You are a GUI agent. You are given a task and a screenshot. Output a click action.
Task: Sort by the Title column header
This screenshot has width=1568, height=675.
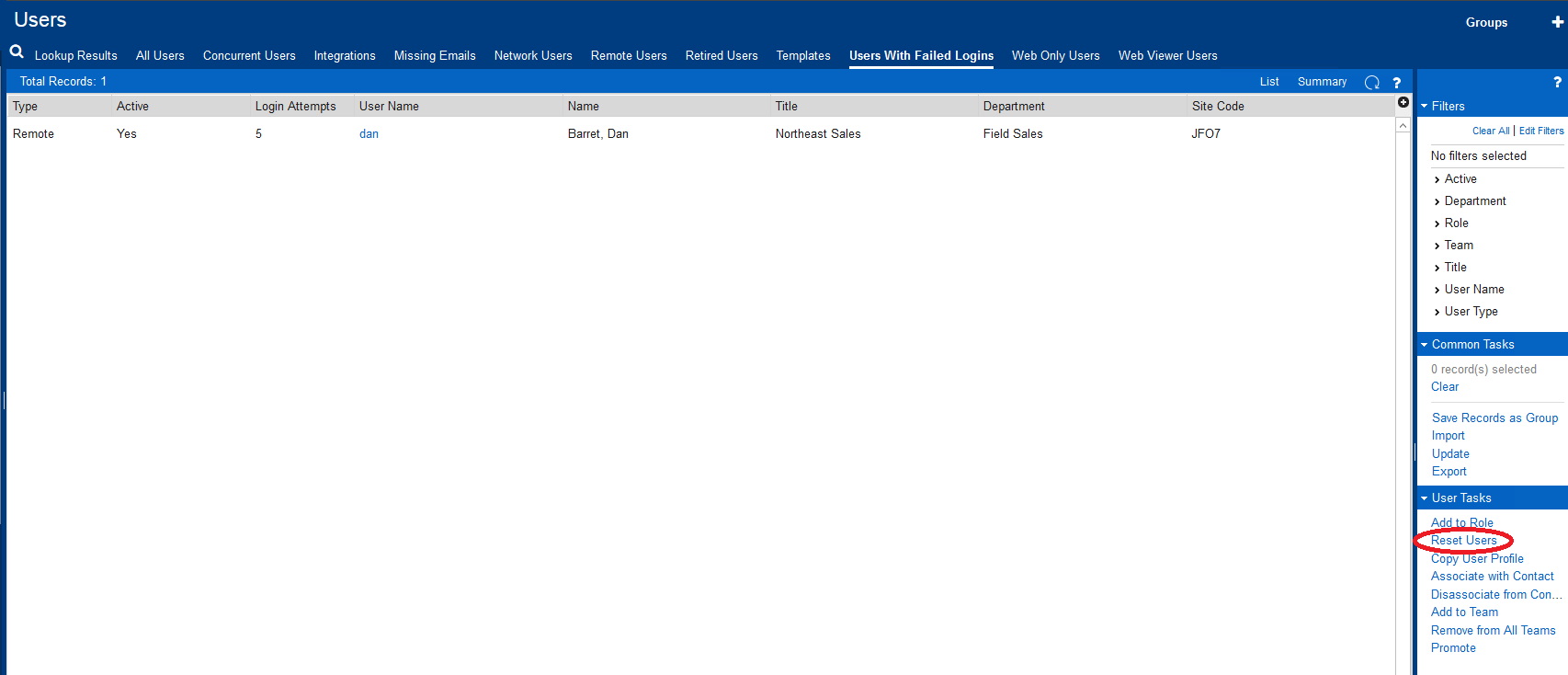point(787,107)
